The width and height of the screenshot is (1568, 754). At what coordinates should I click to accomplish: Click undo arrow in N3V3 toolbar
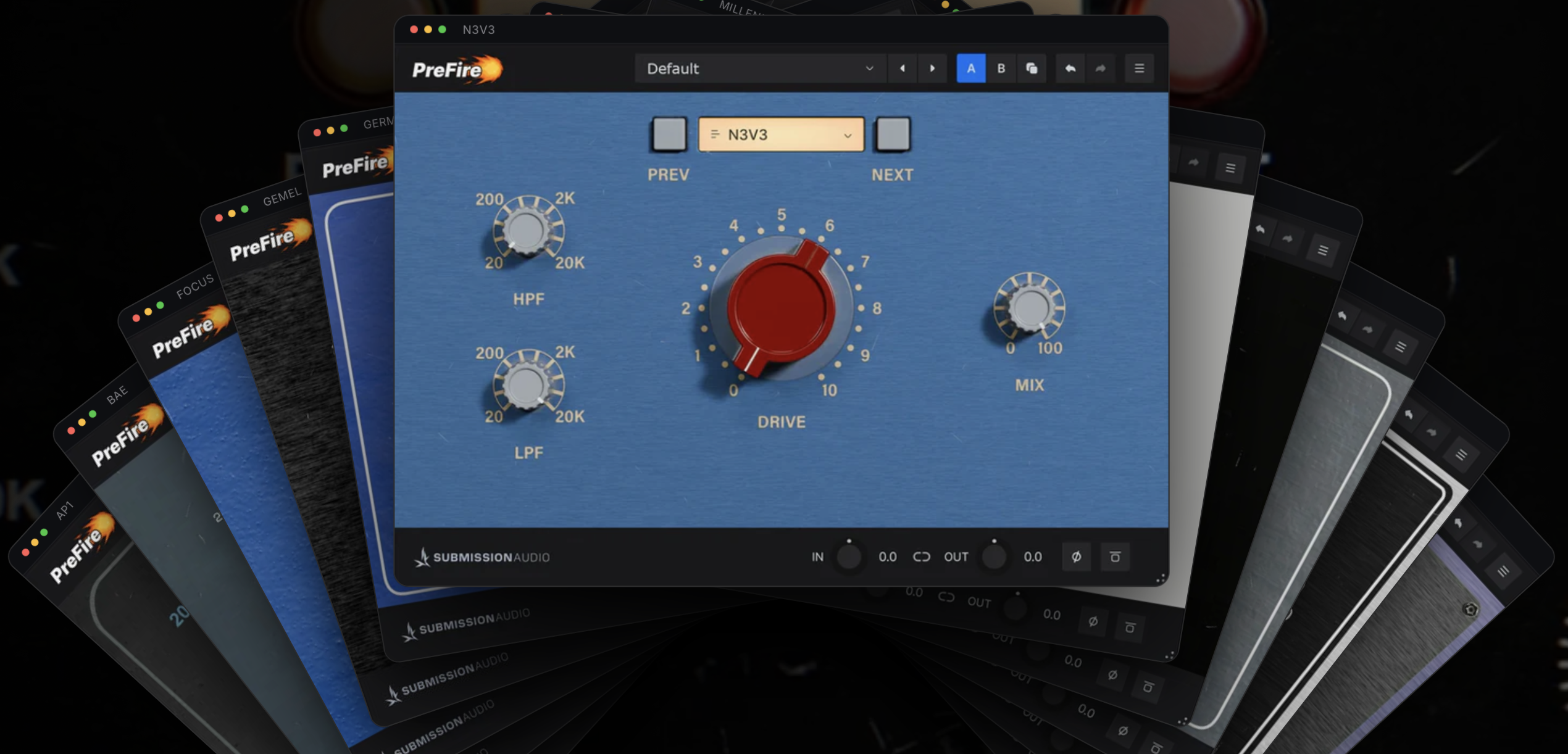pos(1070,68)
